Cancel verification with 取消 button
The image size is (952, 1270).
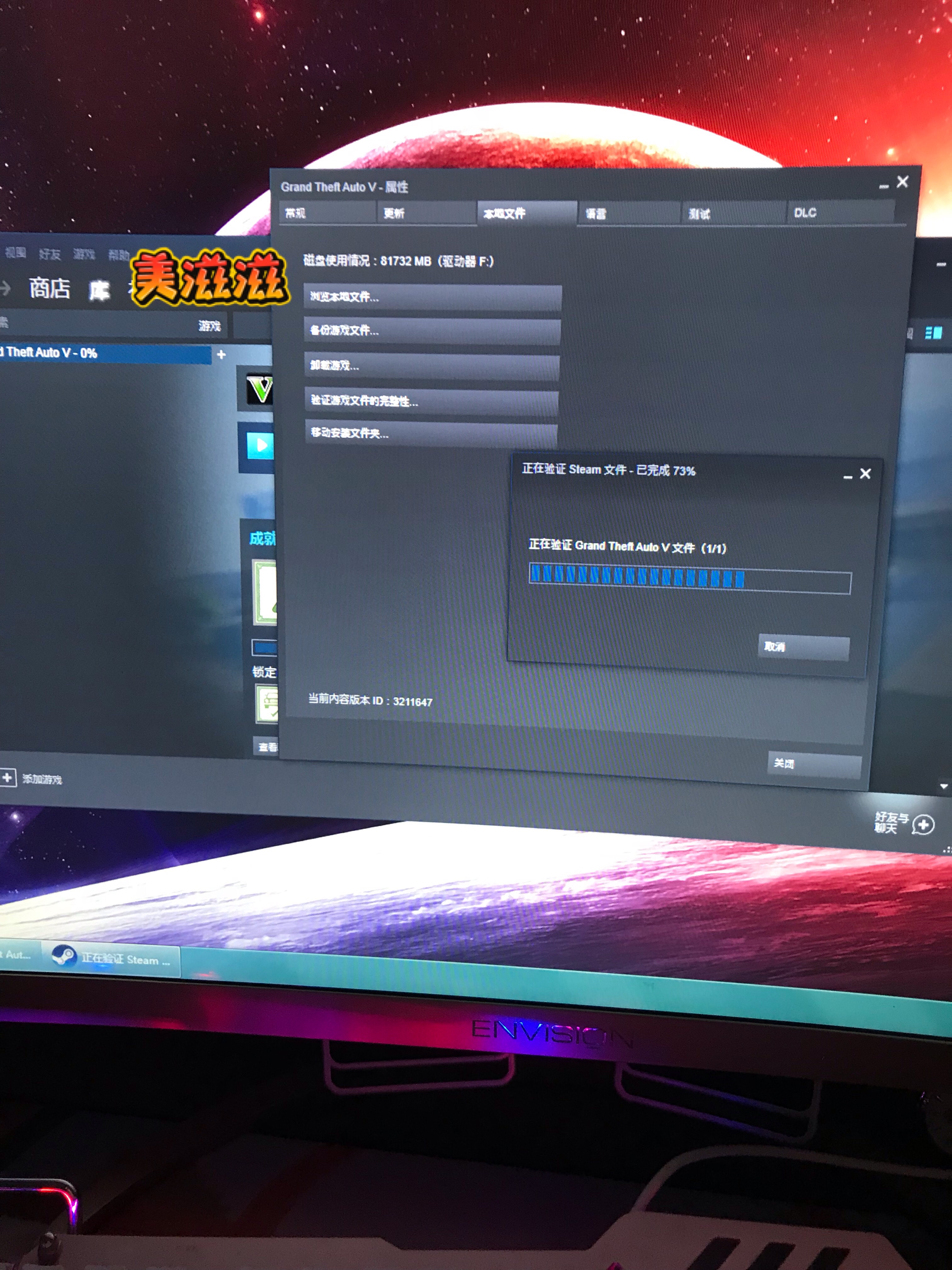(803, 648)
